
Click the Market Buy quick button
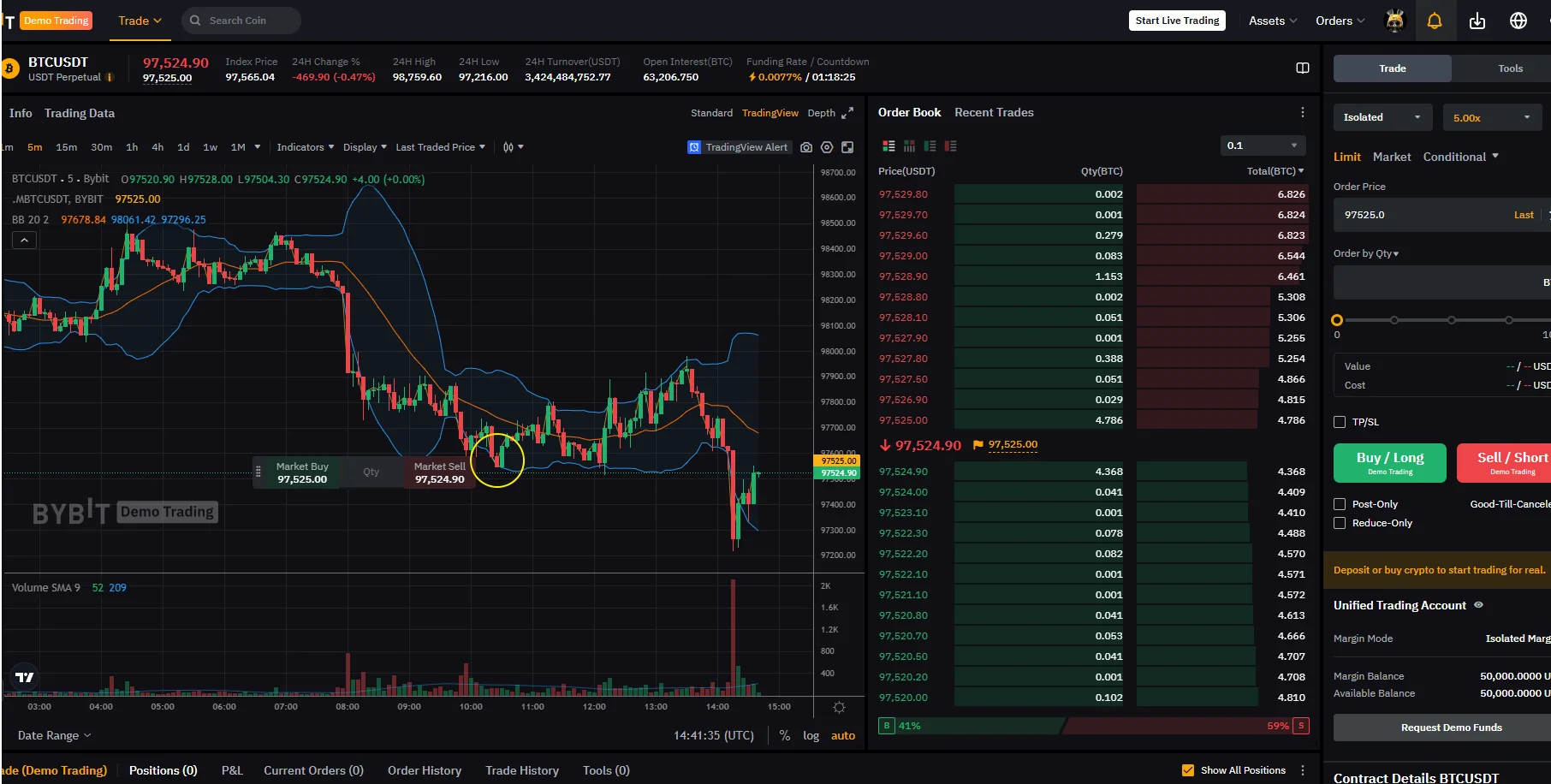[302, 472]
